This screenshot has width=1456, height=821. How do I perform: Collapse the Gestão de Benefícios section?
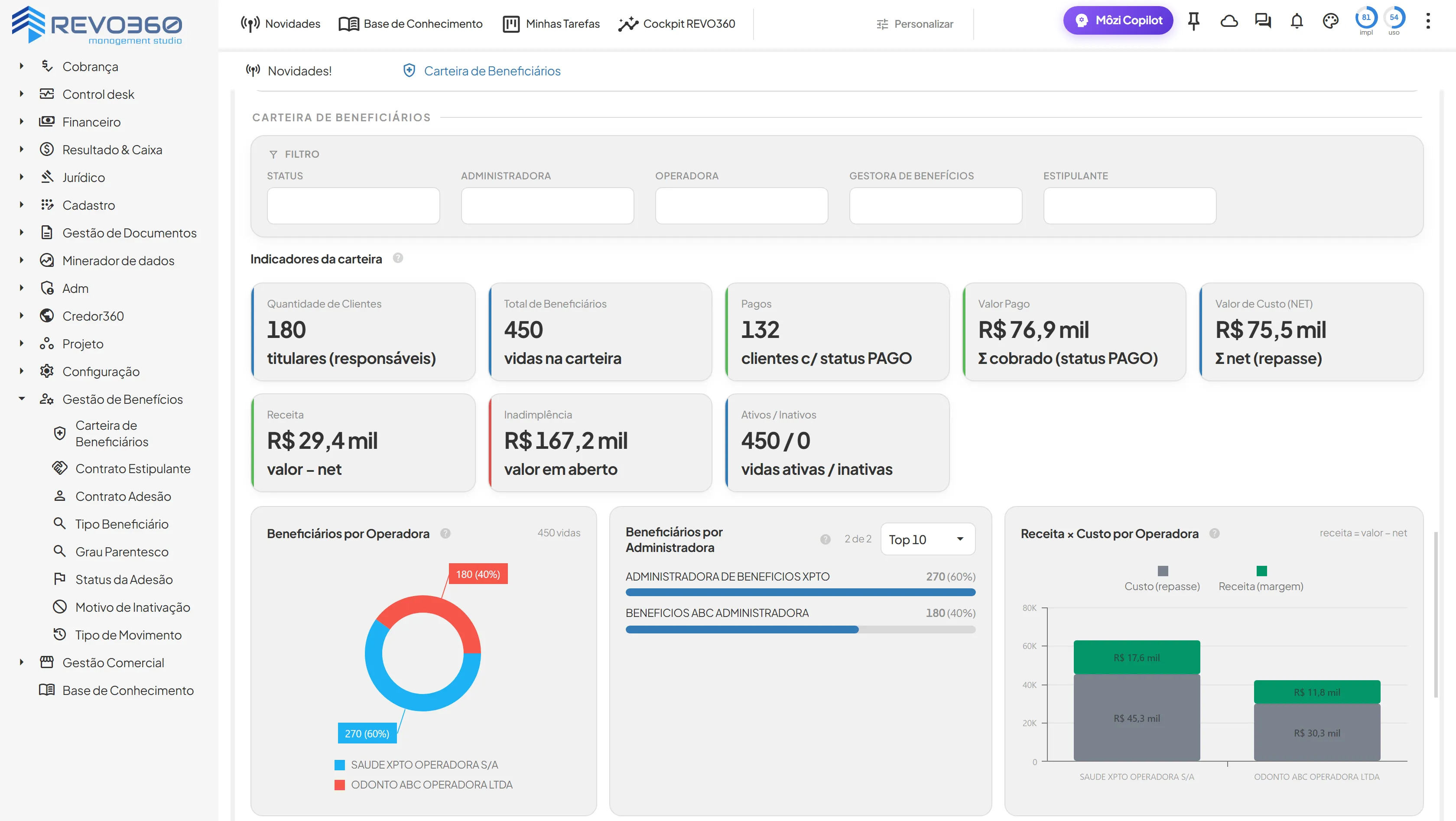click(x=22, y=399)
